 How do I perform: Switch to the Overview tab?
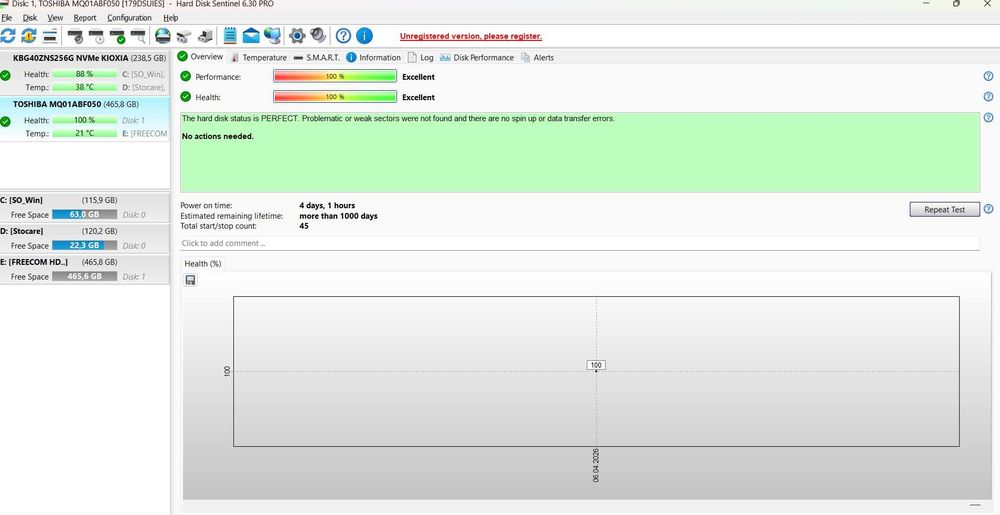pyautogui.click(x=200, y=57)
